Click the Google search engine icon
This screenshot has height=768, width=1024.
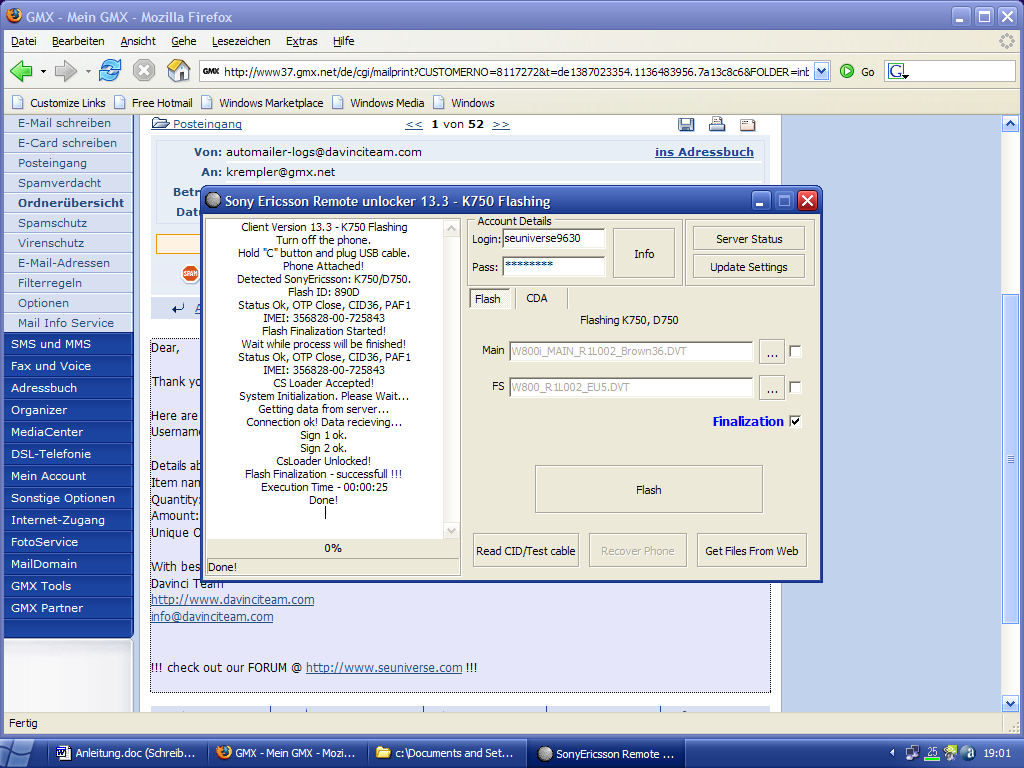(898, 71)
